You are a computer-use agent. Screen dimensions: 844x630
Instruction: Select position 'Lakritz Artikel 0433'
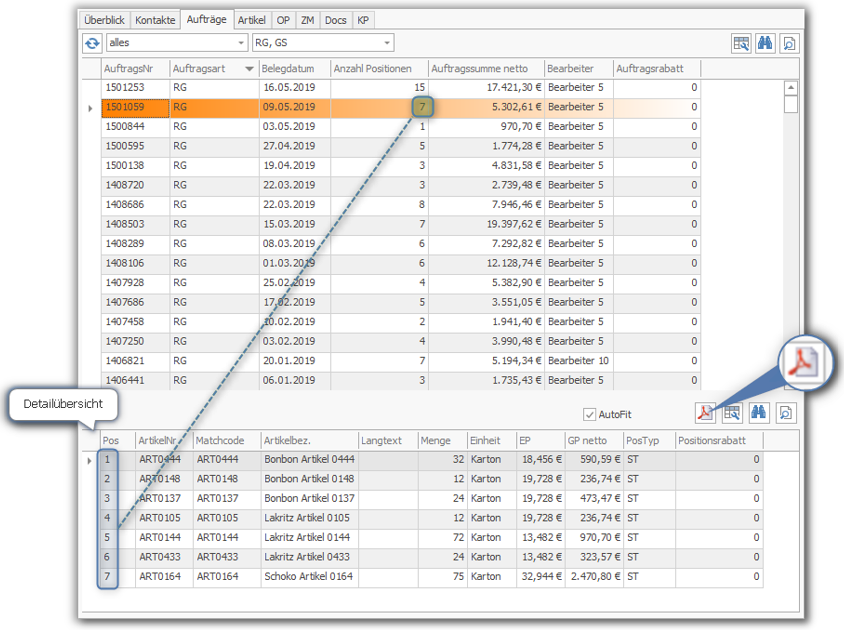click(310, 557)
